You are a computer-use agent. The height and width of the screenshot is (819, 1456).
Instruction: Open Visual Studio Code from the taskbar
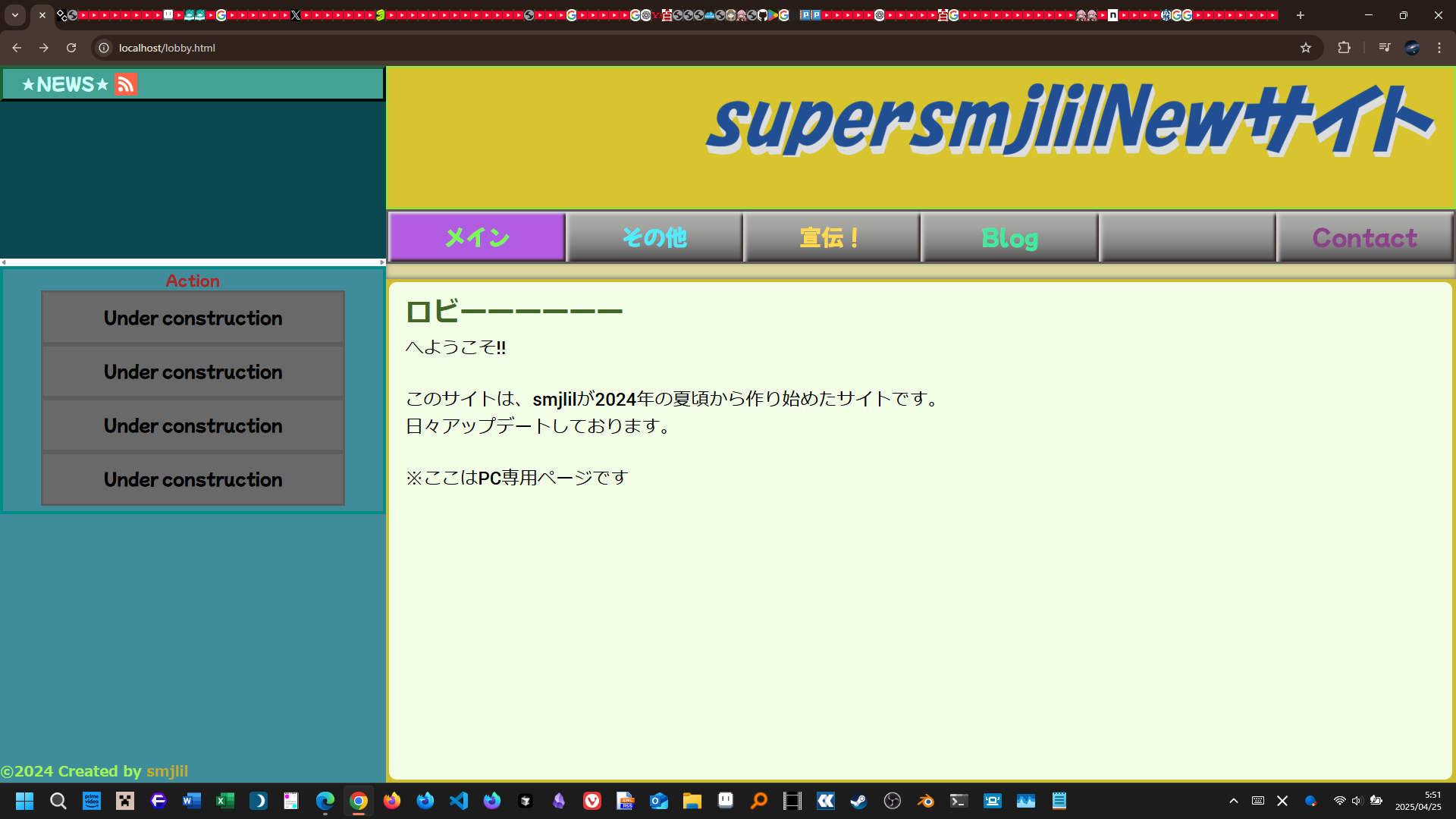(459, 801)
